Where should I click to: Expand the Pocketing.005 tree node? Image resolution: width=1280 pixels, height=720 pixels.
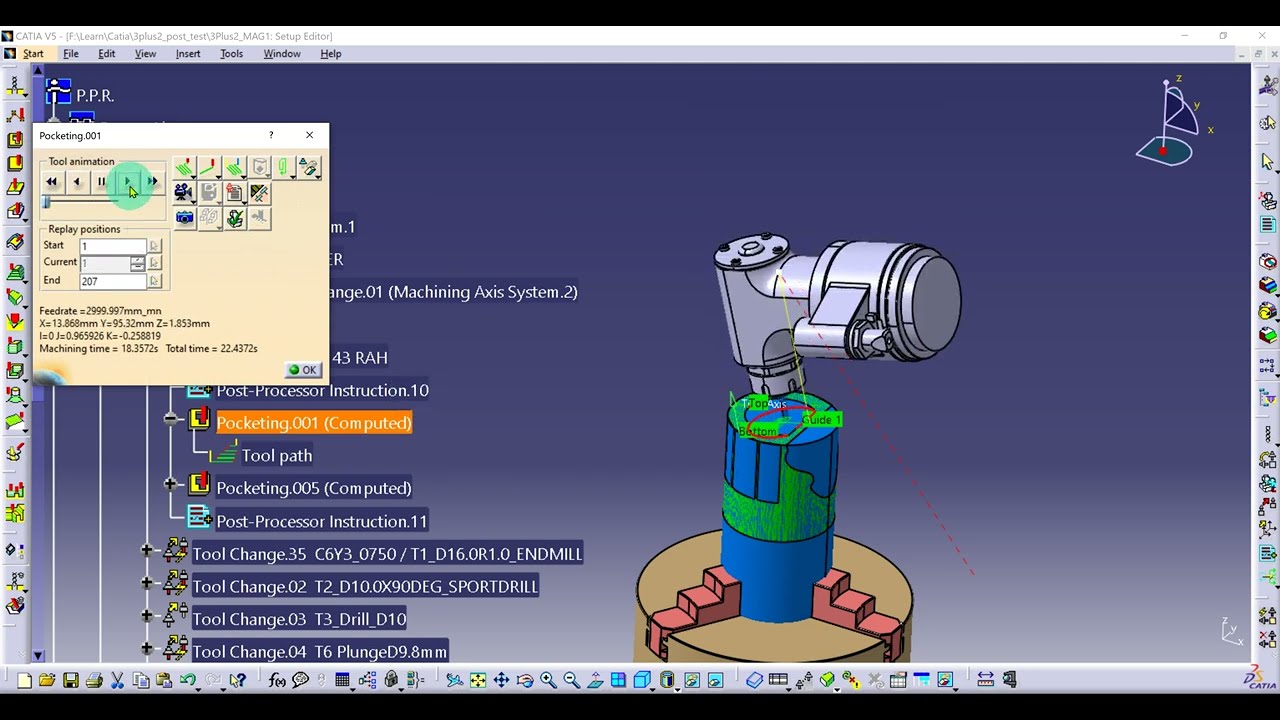[x=170, y=486]
